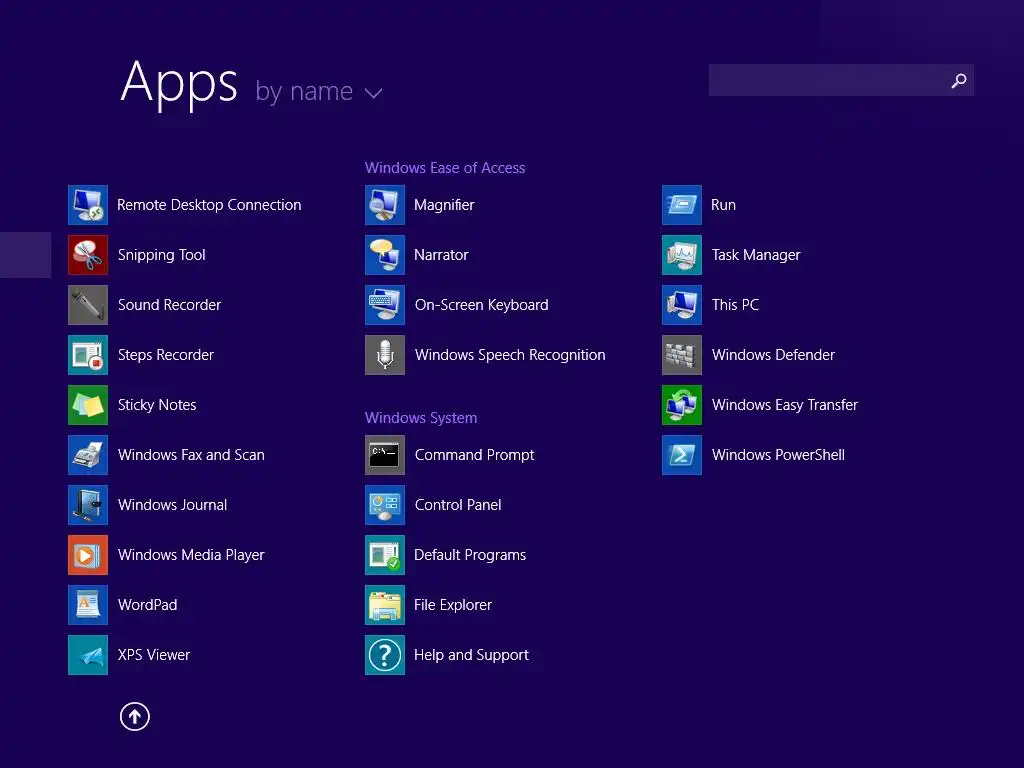The image size is (1024, 768).
Task: Click the 'This PC' label
Action: (735, 305)
